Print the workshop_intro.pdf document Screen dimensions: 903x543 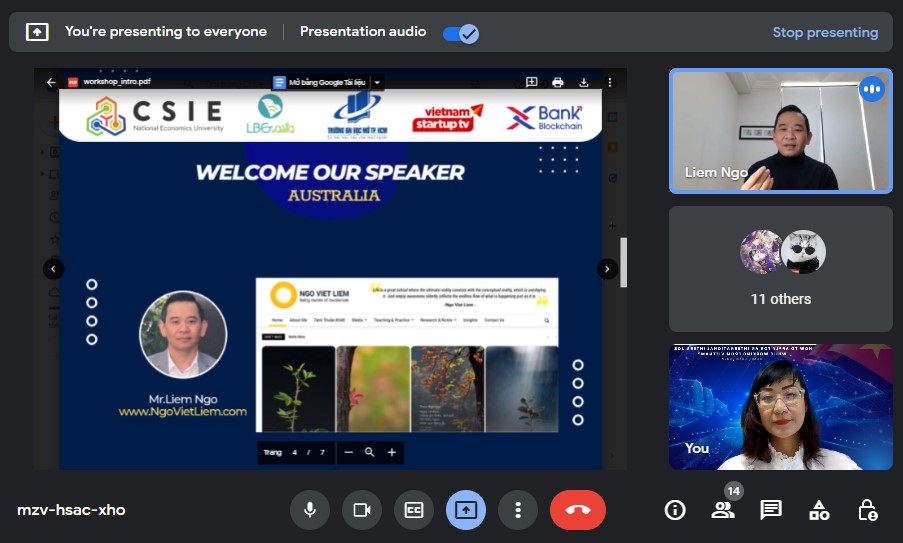(x=557, y=82)
